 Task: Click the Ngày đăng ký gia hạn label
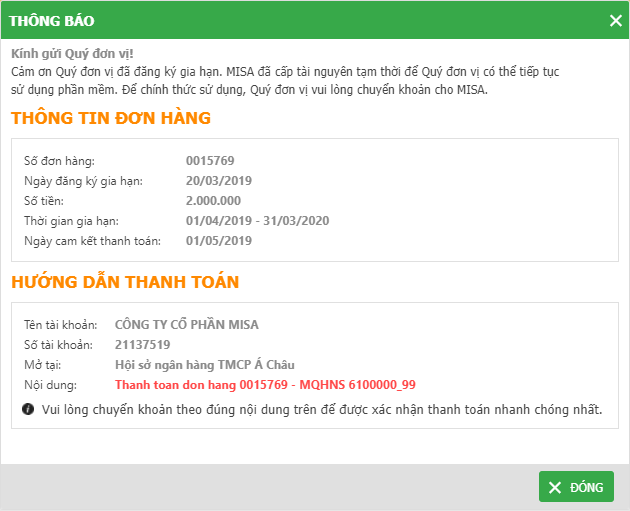pos(84,181)
